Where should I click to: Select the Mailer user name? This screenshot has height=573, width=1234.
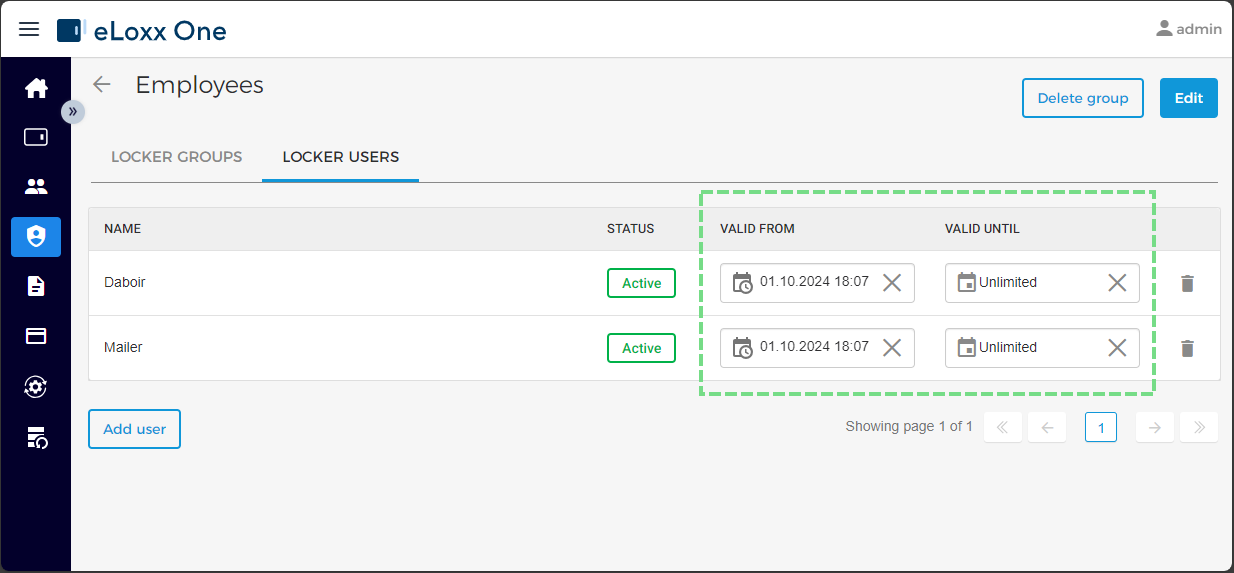pyautogui.click(x=123, y=348)
